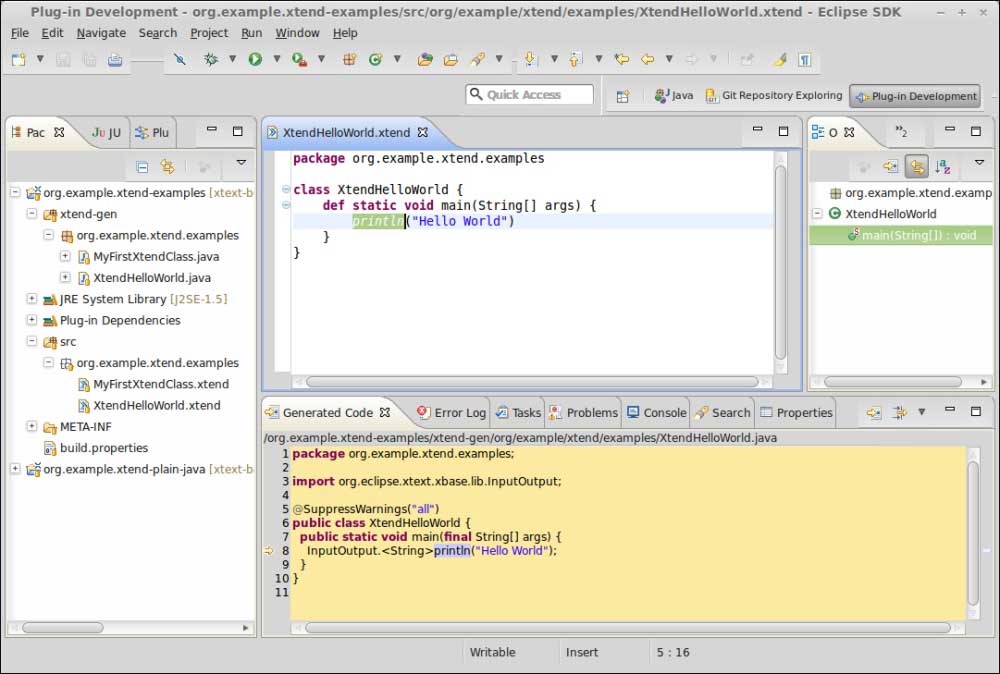Collapse all in Package Explorer toolbar
The image size is (1000, 674).
click(x=142, y=167)
